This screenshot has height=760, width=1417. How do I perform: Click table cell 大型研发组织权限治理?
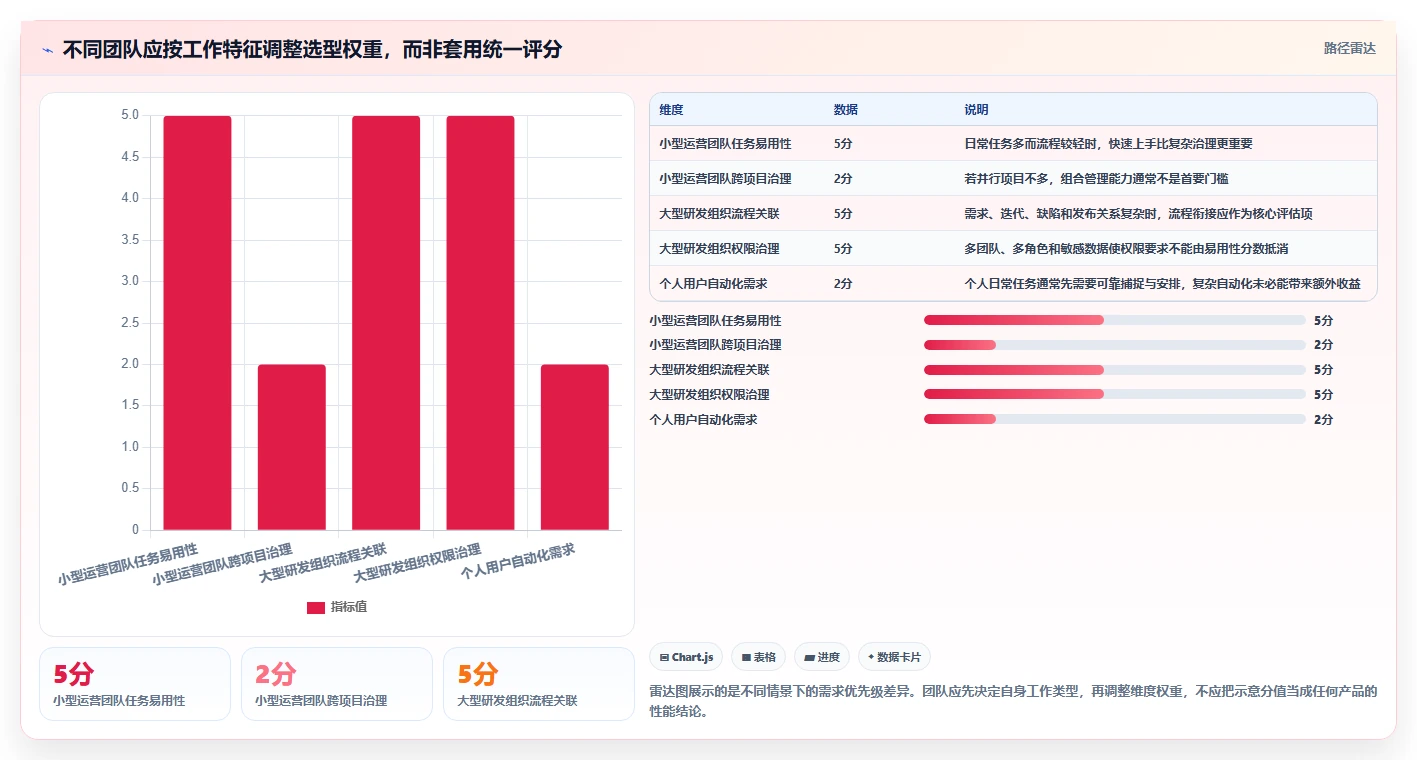coord(719,249)
